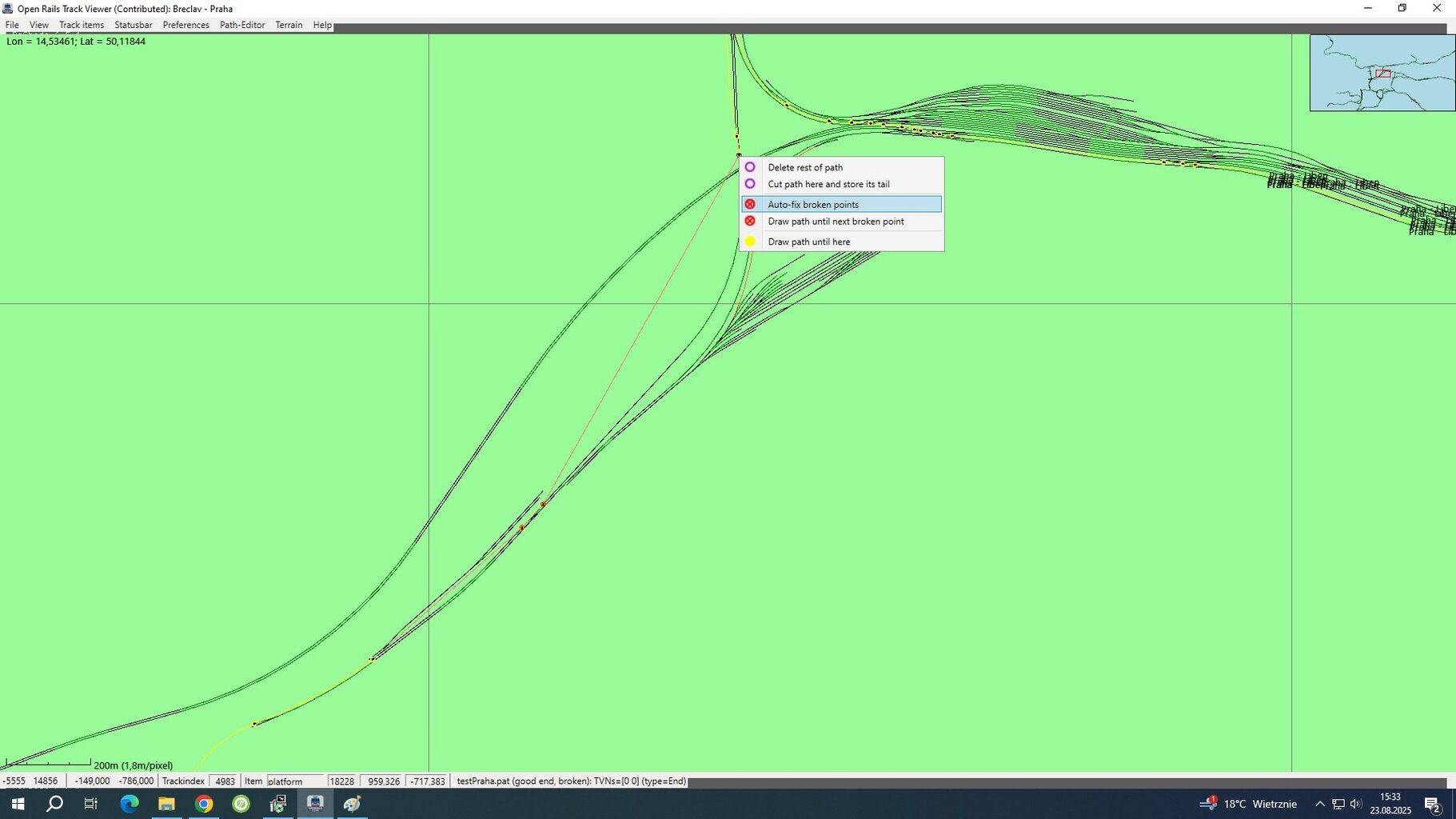Choose Draw path until next broken point

[835, 222]
